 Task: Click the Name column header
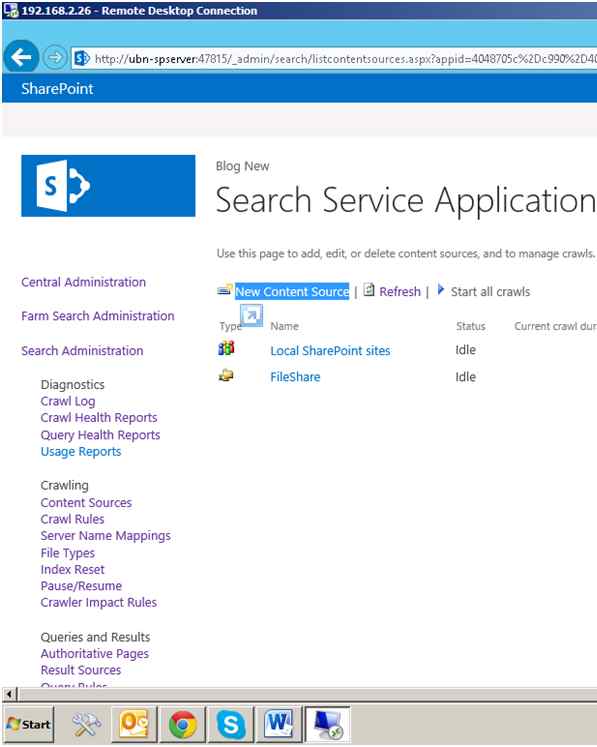284,326
